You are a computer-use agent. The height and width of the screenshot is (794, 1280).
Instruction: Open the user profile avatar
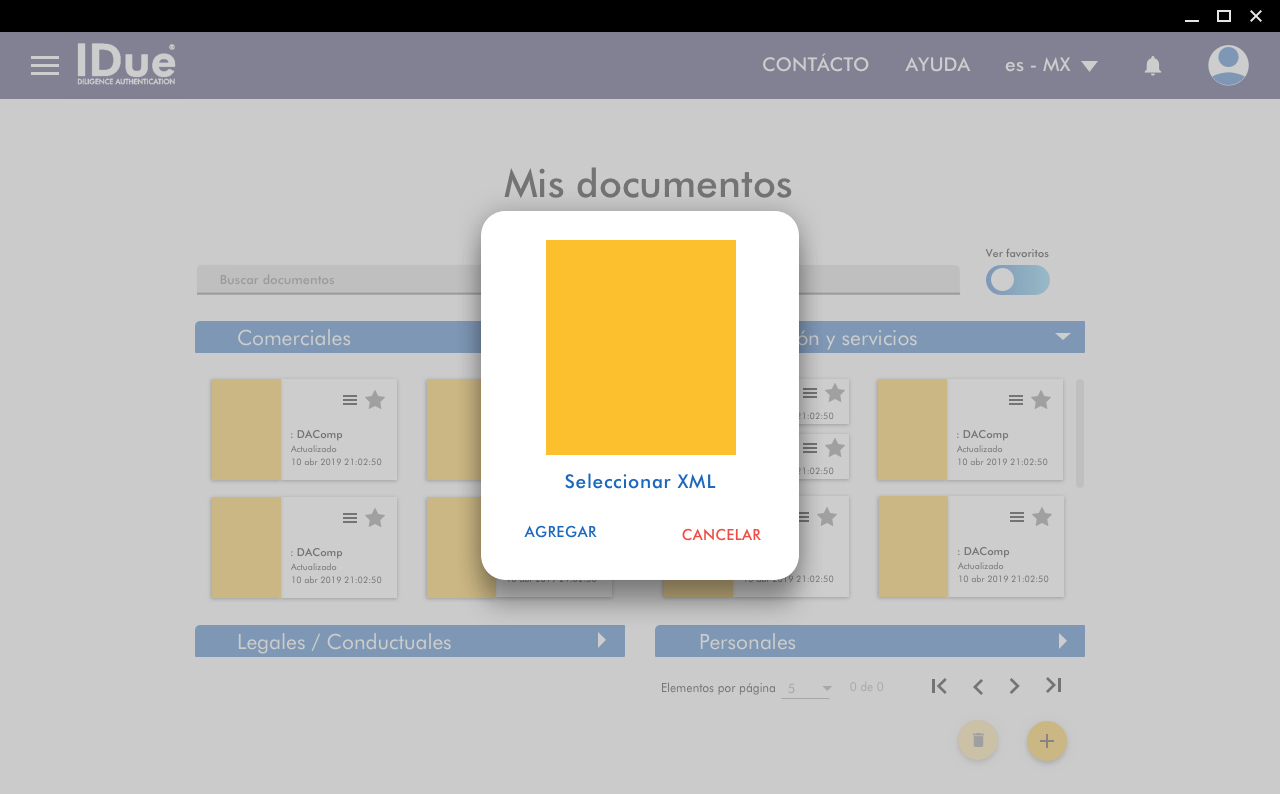[1227, 66]
